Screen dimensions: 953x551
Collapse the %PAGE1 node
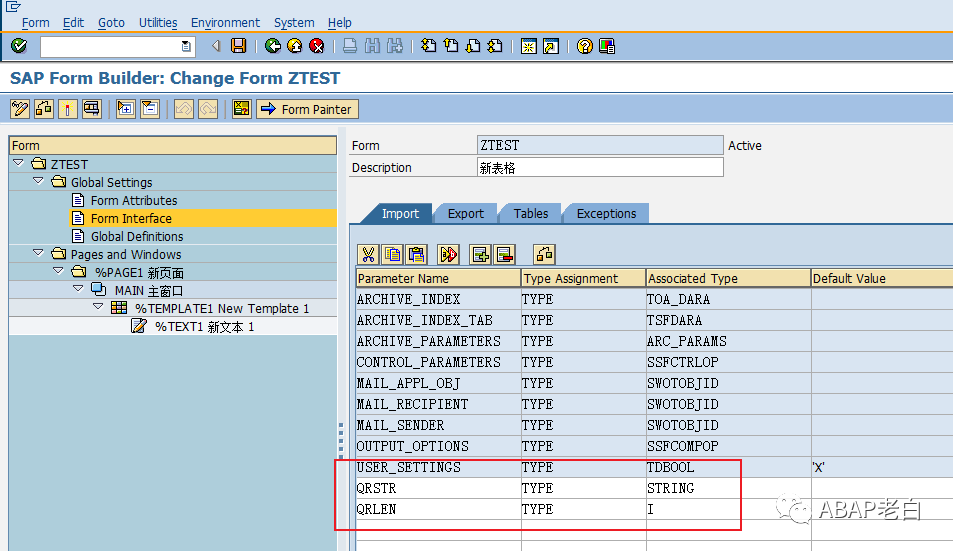point(58,271)
